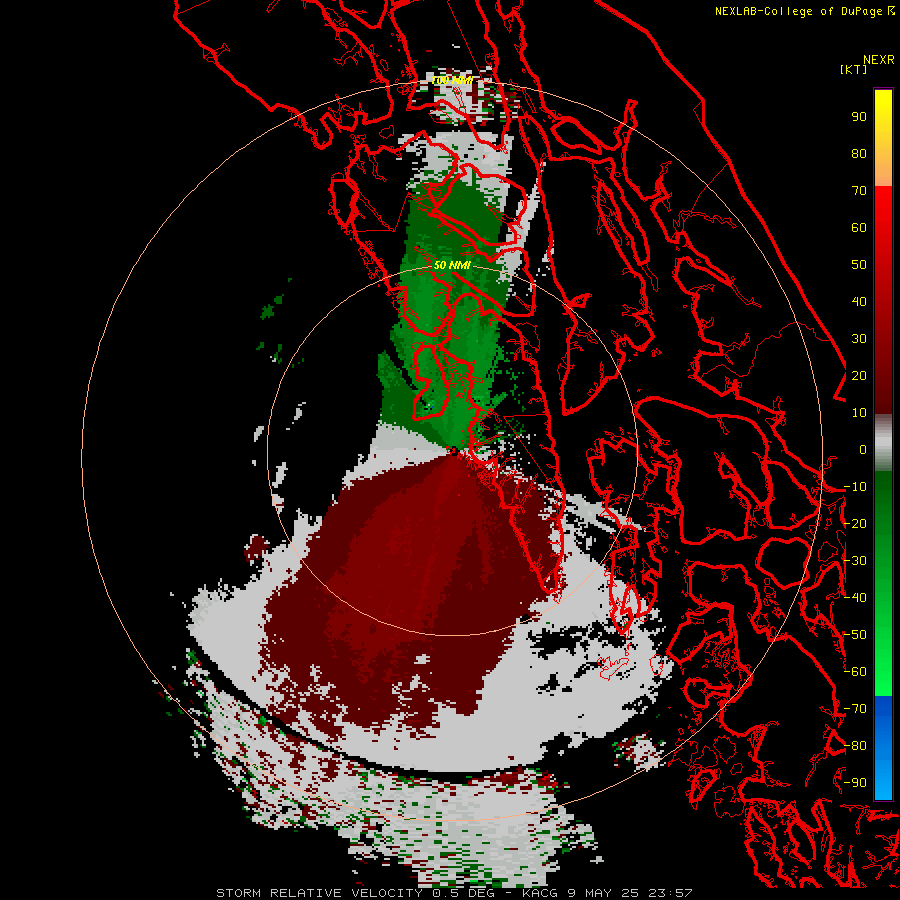Click the 70 value on velocity scale
Screen dimensions: 900x900
(x=859, y=191)
